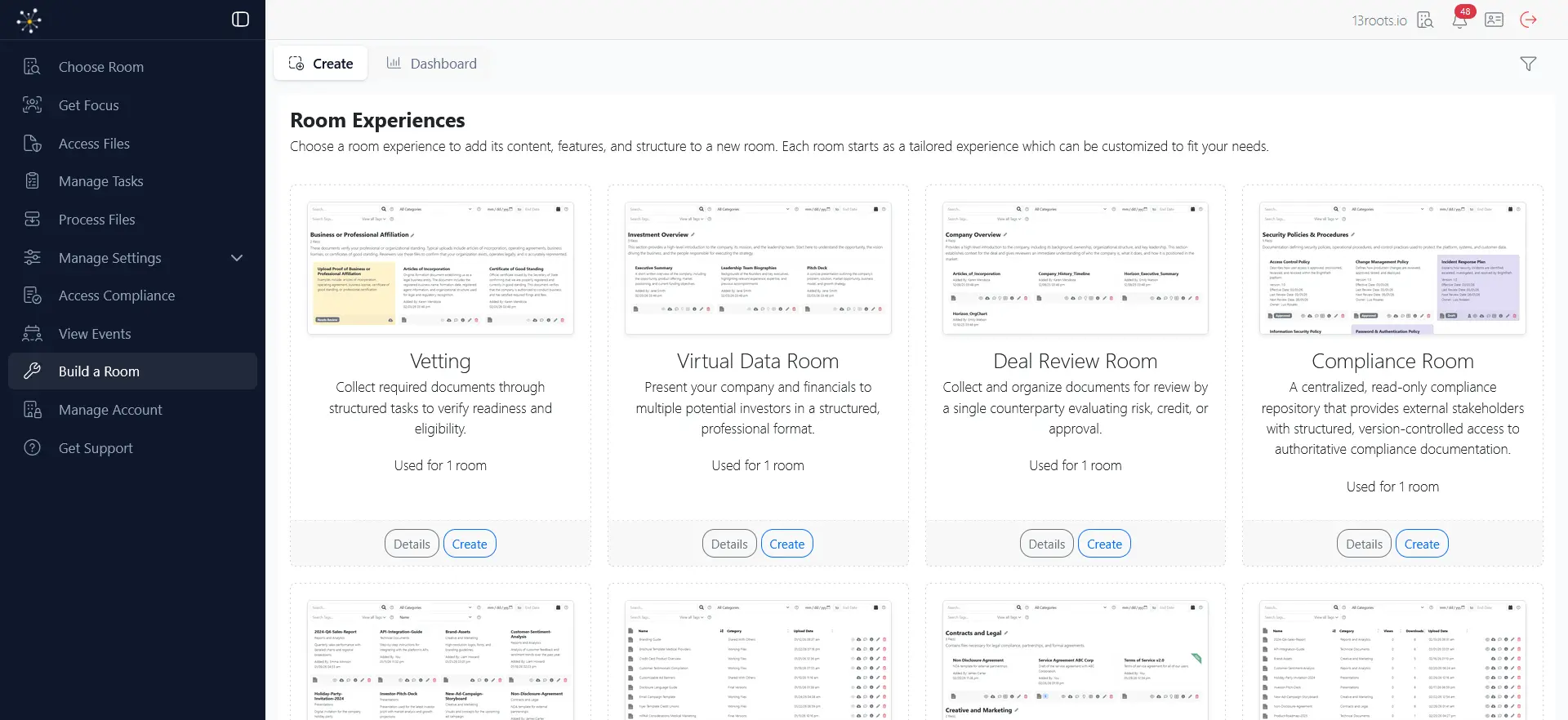The width and height of the screenshot is (1568, 720).
Task: Toggle the sidebar collapse icon
Action: point(240,20)
